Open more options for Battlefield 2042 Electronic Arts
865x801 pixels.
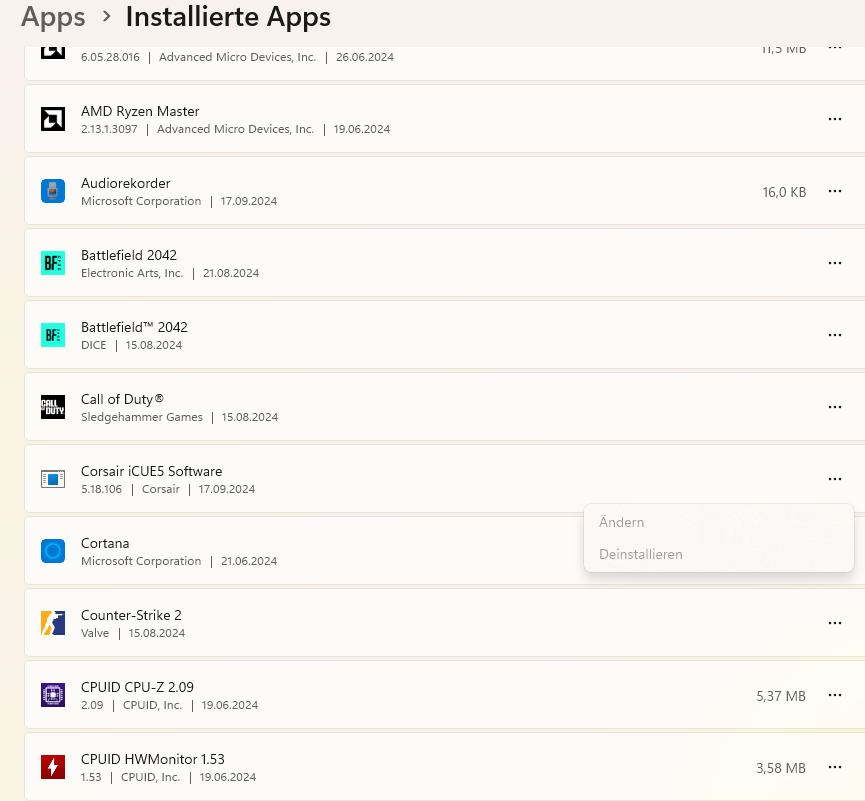tap(835, 263)
